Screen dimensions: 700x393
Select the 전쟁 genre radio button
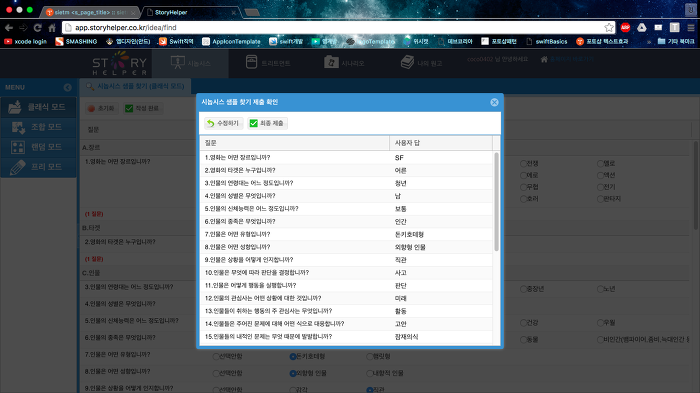[523, 164]
